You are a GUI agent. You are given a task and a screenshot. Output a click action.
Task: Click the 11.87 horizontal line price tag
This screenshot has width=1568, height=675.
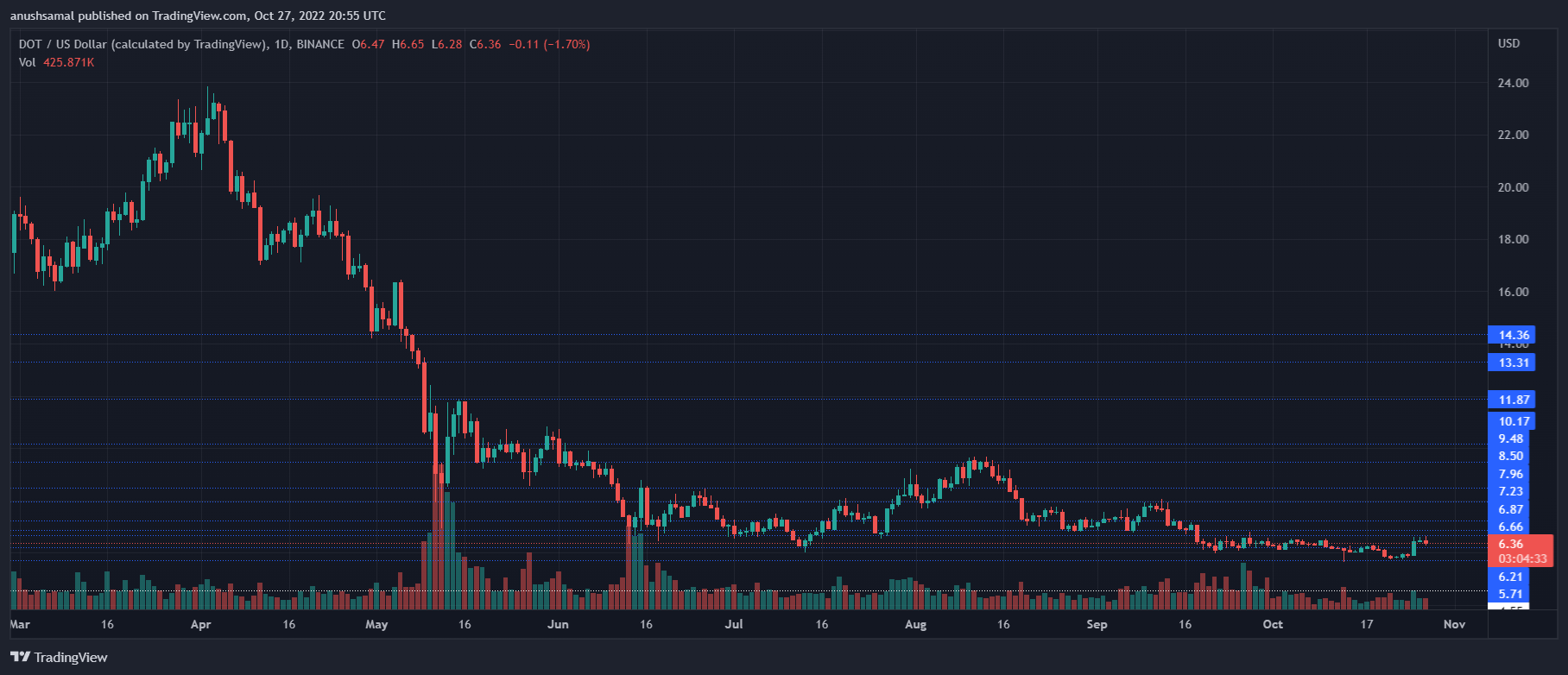click(1511, 400)
